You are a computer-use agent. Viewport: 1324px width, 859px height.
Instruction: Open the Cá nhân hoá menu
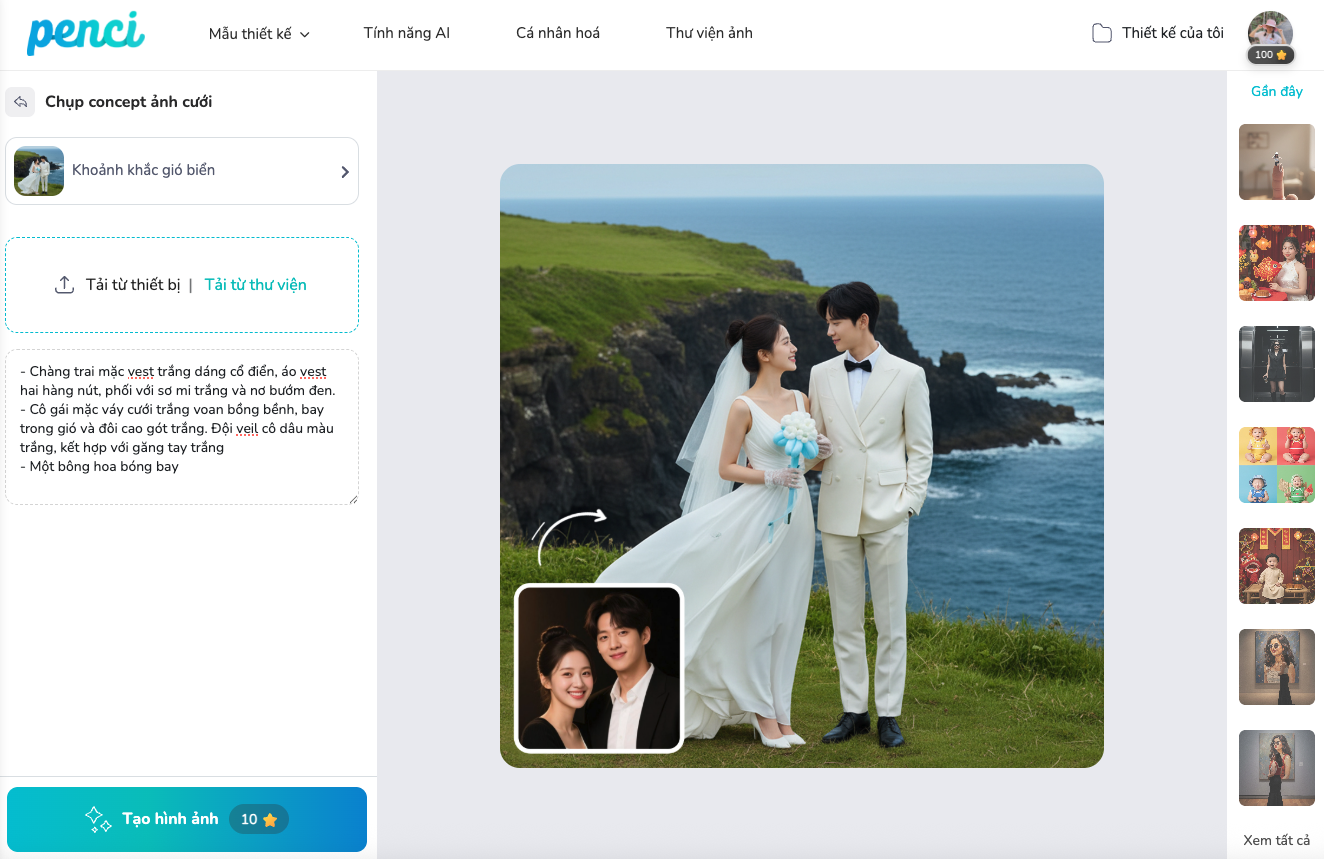tap(558, 33)
